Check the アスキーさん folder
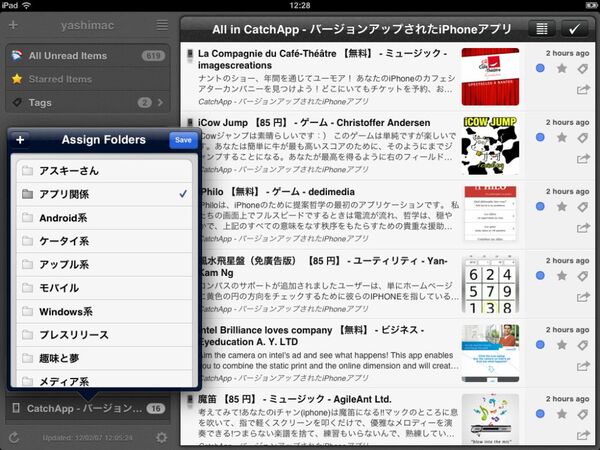This screenshot has height=450, width=600. [x=104, y=171]
